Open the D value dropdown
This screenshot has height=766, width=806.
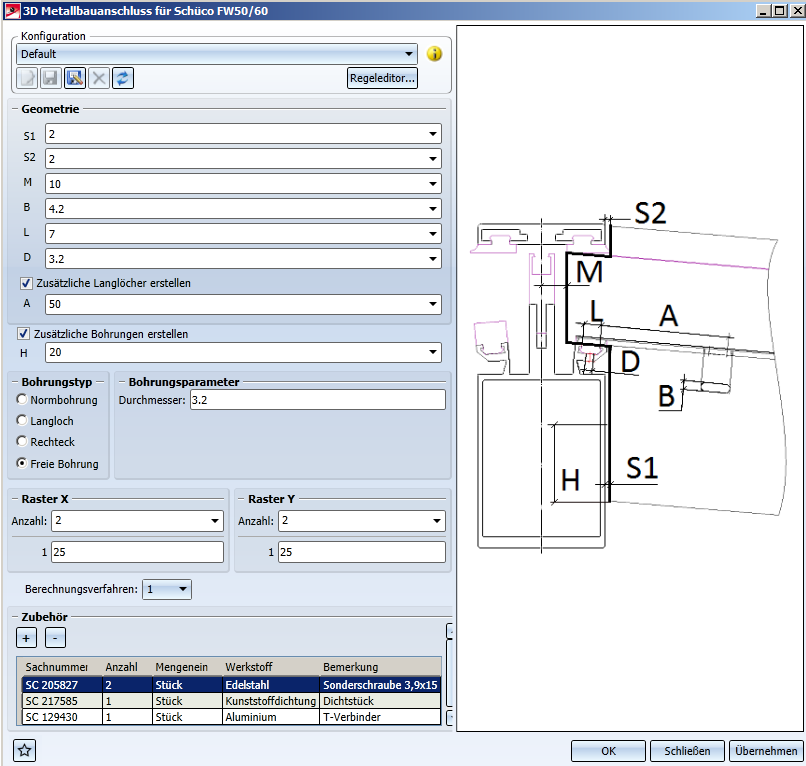pyautogui.click(x=433, y=259)
